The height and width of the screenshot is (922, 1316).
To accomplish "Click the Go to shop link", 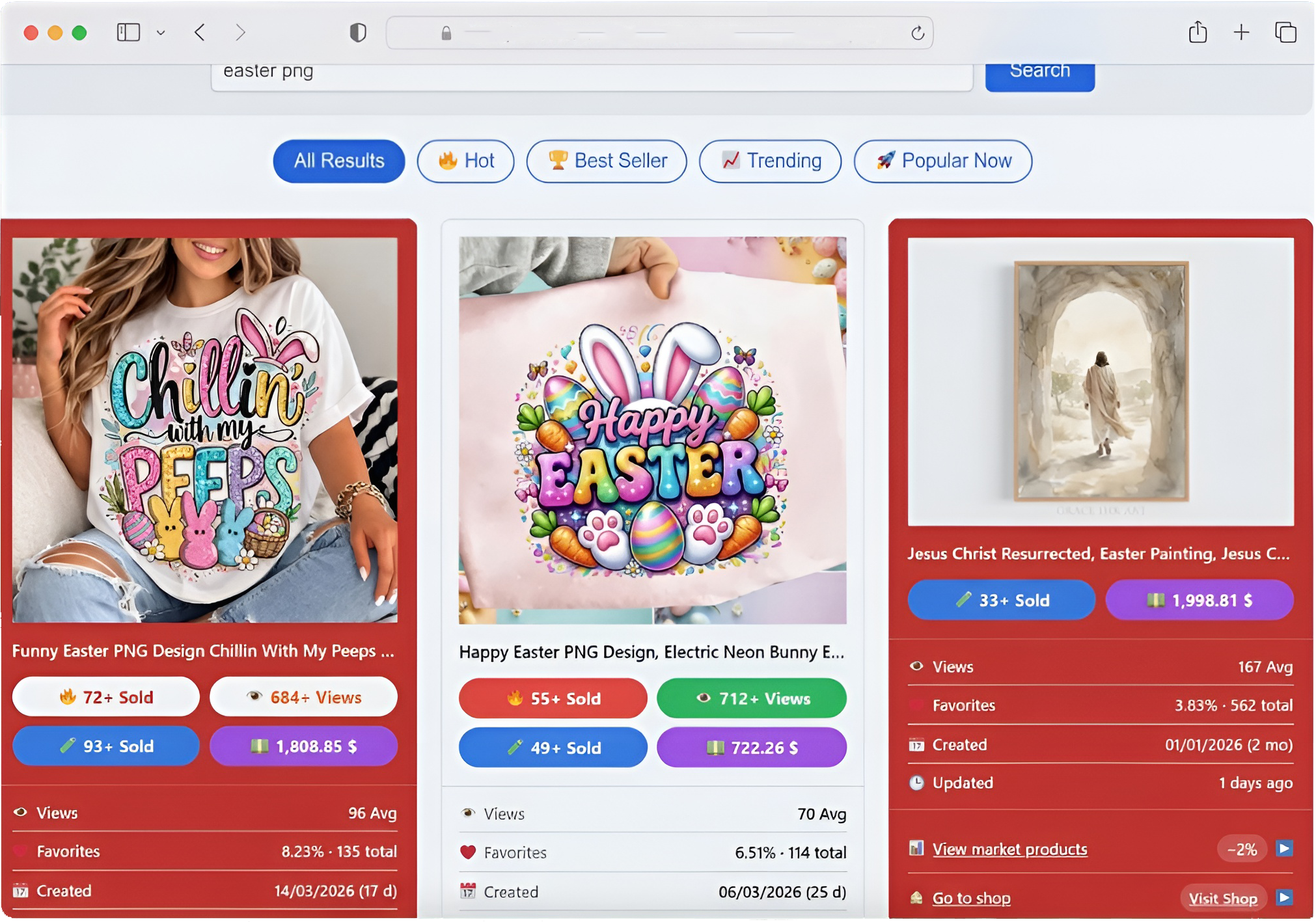I will coord(971,898).
